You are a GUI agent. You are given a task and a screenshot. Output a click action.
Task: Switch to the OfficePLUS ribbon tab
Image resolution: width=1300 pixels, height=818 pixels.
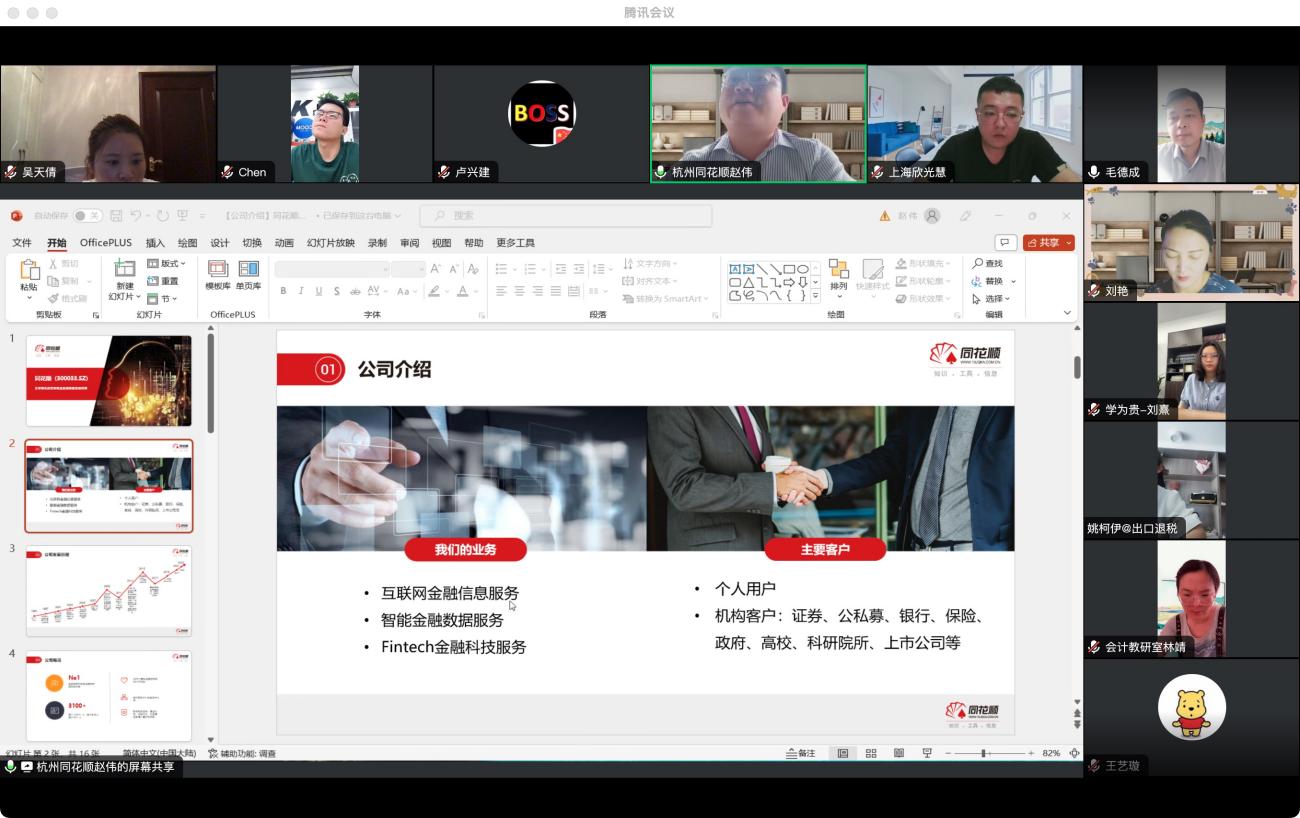[x=106, y=243]
